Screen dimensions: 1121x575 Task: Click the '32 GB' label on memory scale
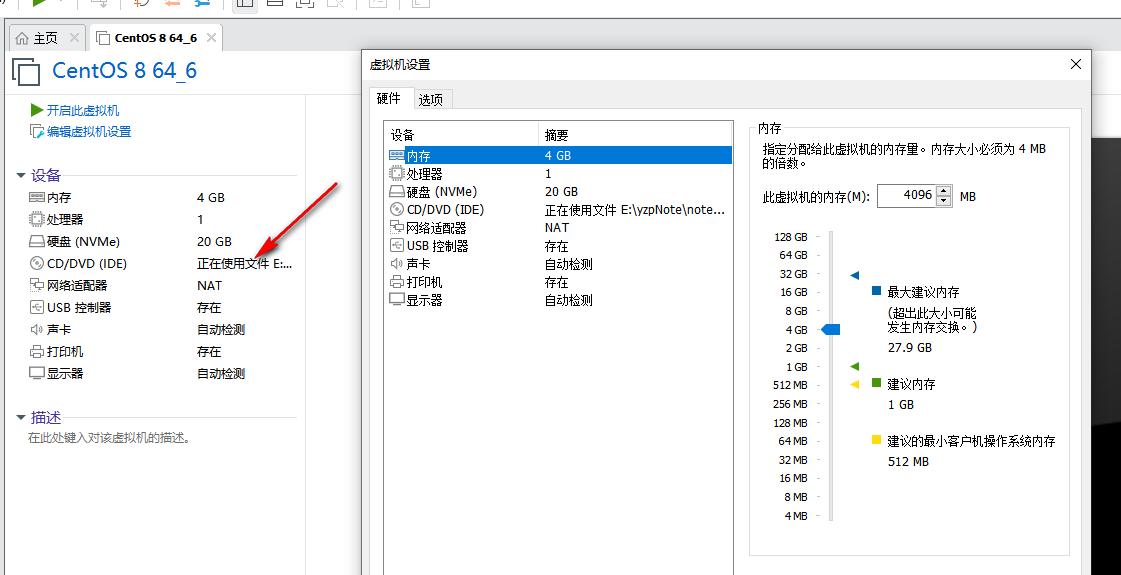(x=794, y=274)
